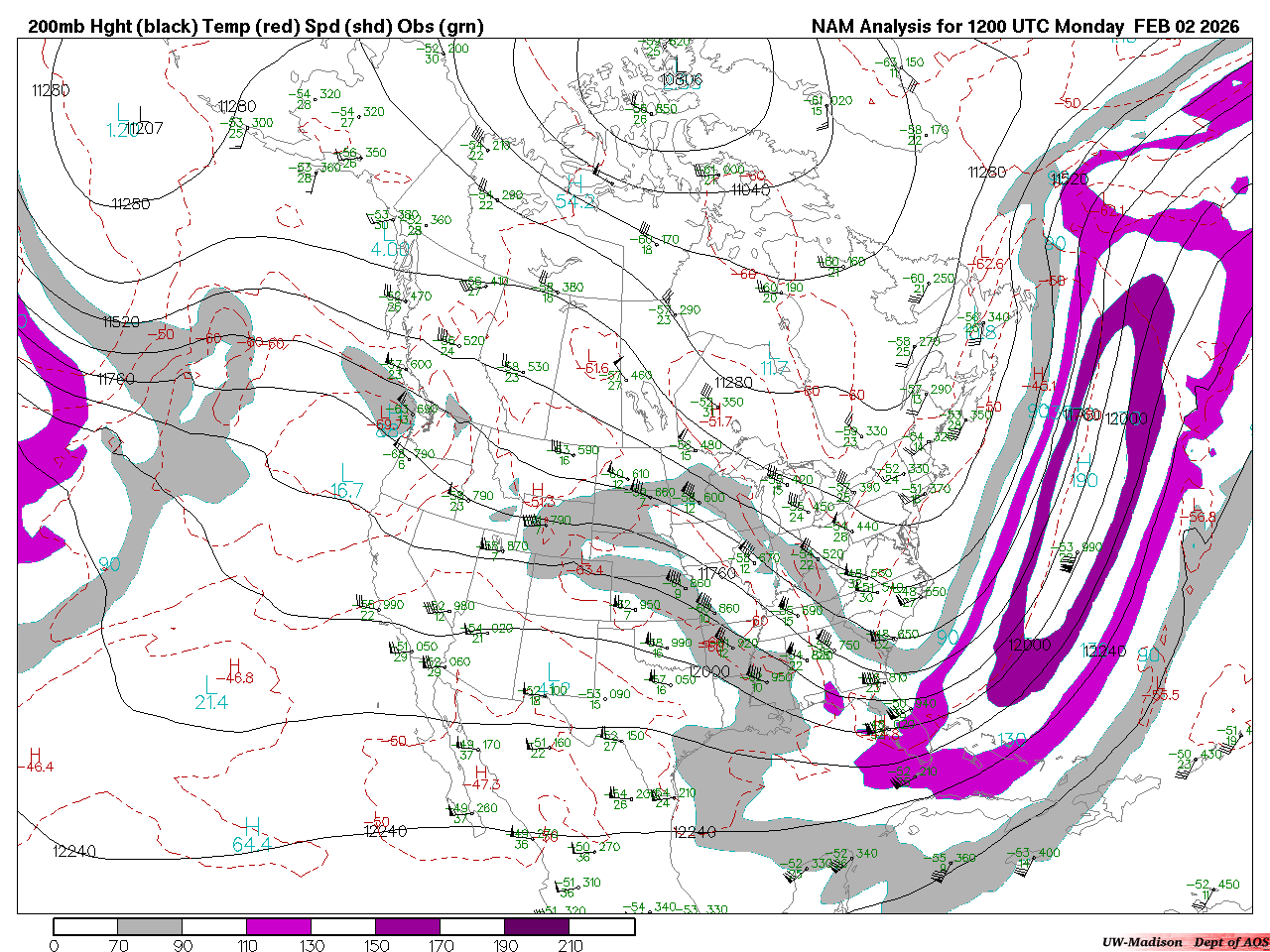Click the UW-Madison Dept of AOS label
The width and height of the screenshot is (1270, 952).
[x=1185, y=942]
